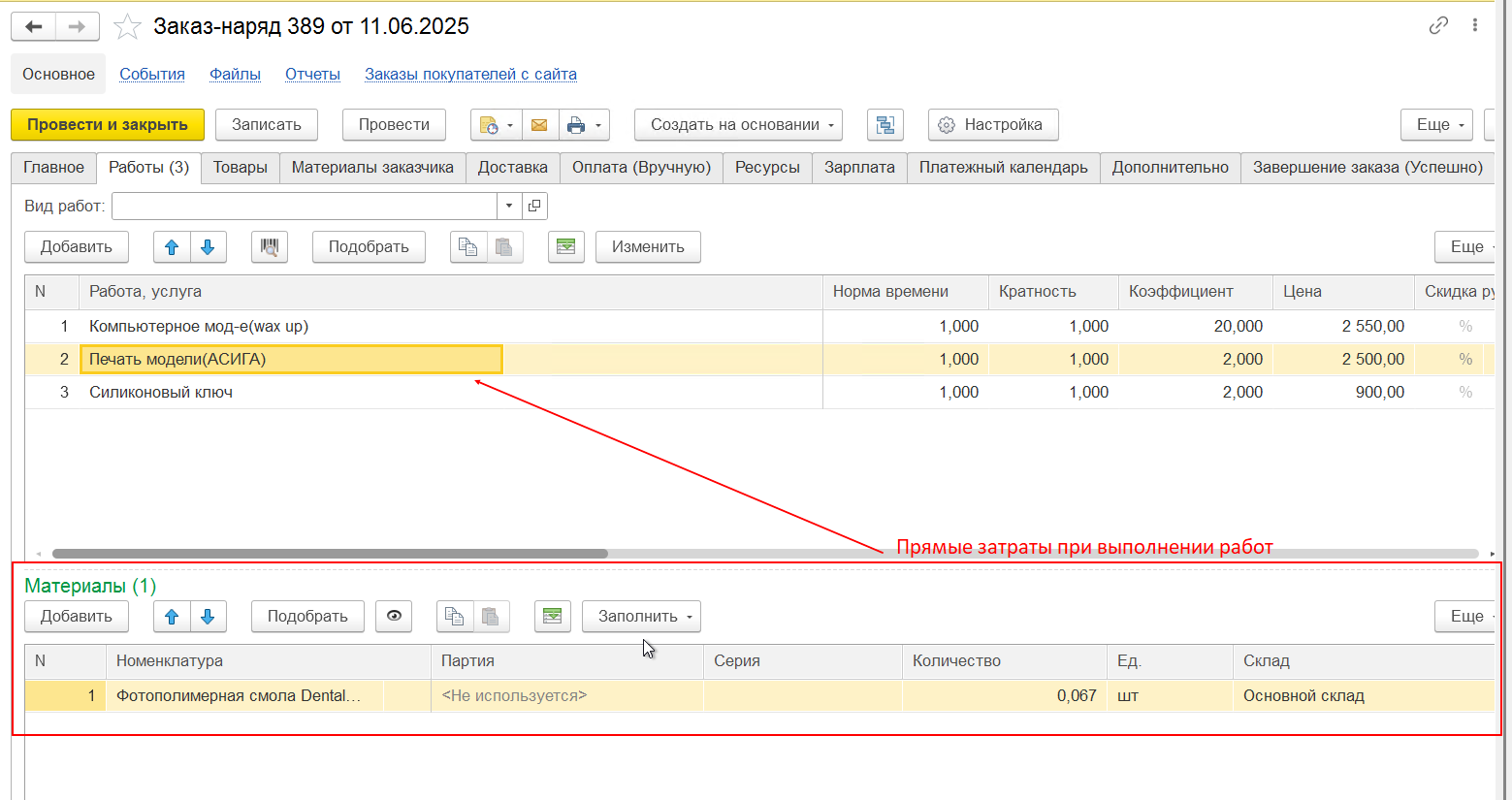Click Добавить in Материалы section

[x=77, y=617]
